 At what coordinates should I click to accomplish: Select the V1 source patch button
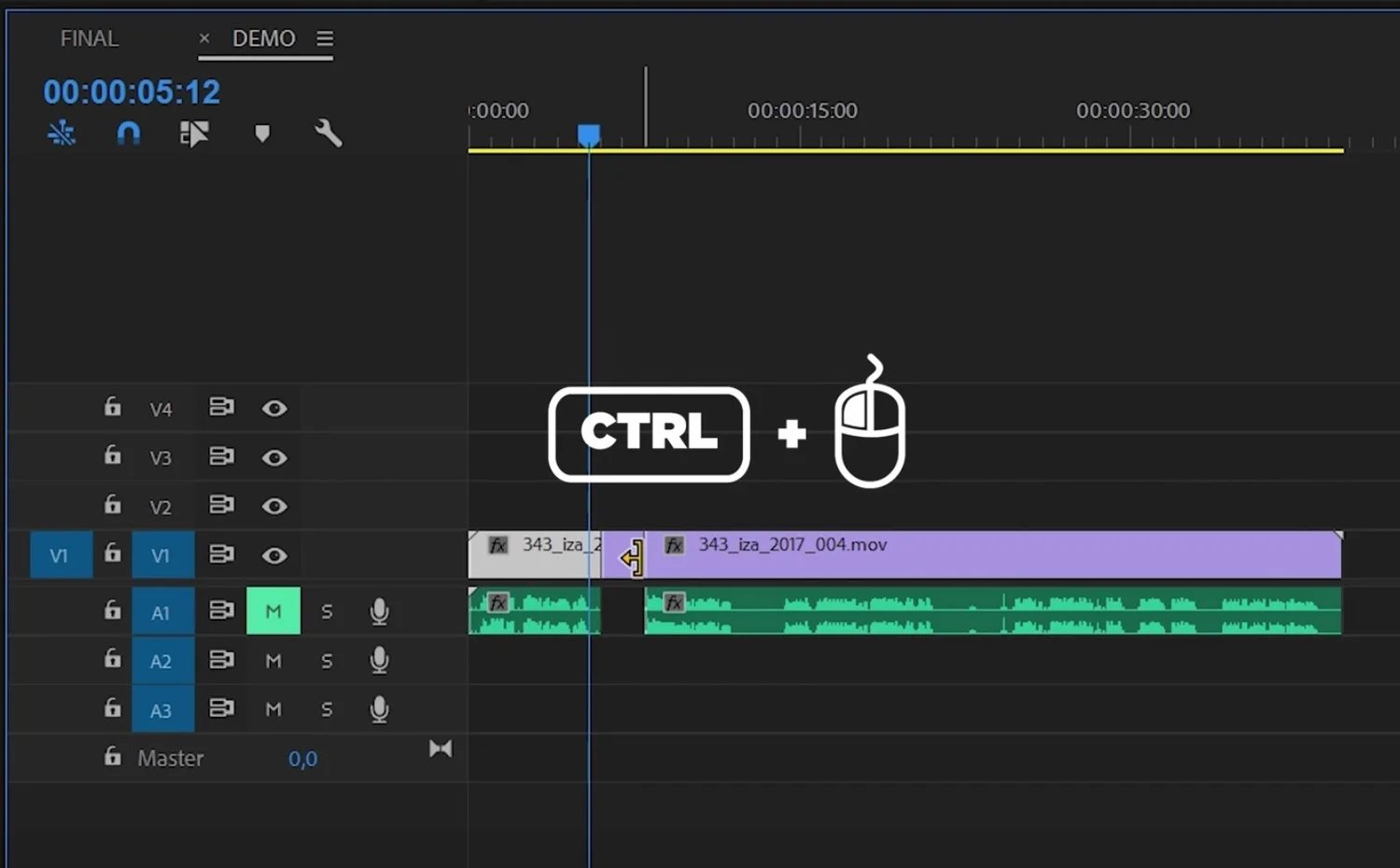60,554
